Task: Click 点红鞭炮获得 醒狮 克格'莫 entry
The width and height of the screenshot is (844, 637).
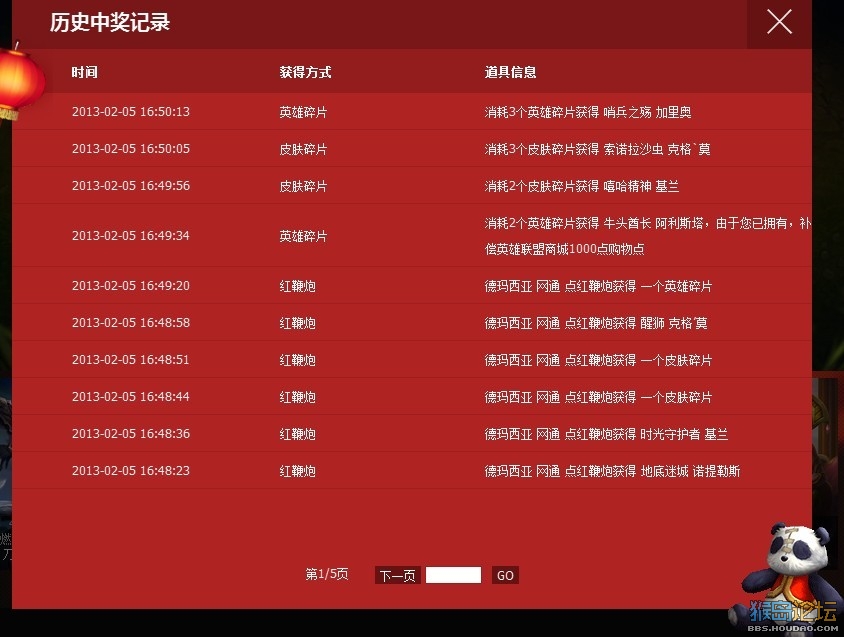Action: 596,323
